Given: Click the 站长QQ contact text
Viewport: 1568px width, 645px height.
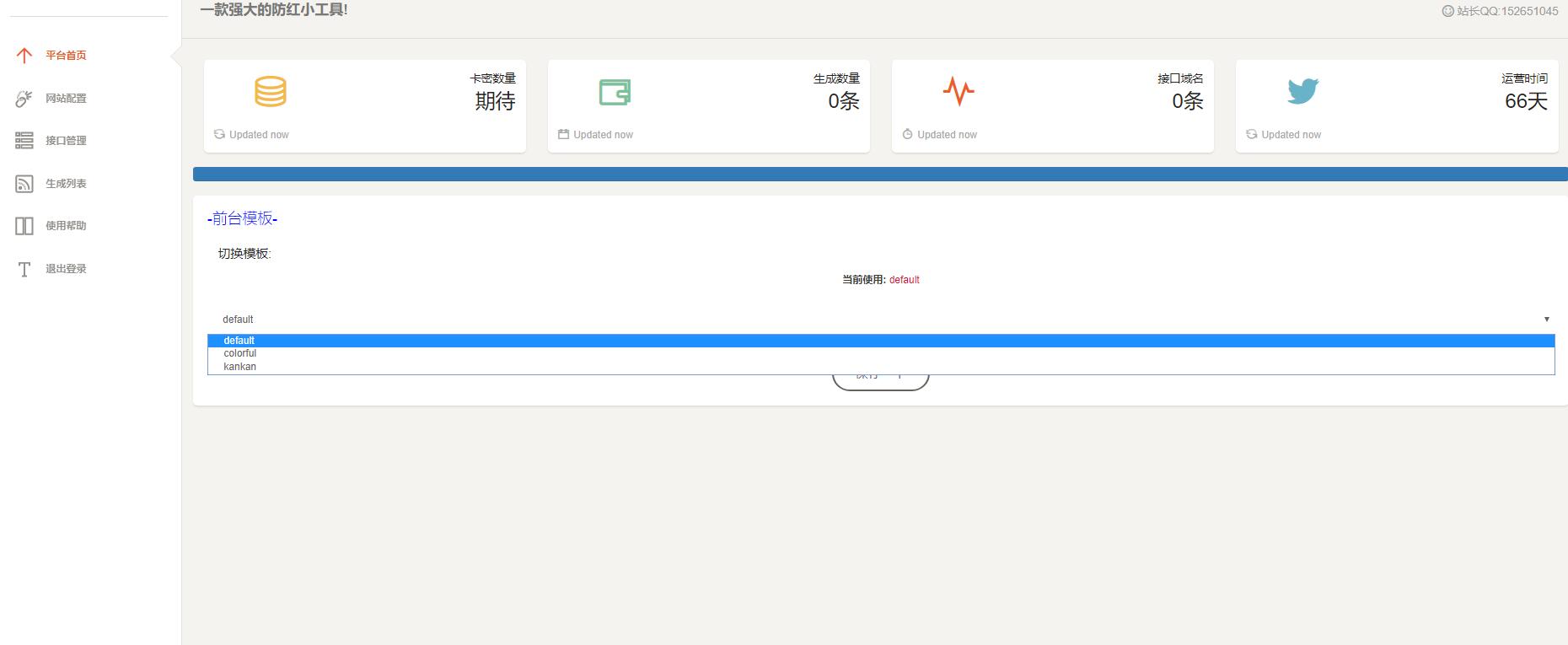Looking at the screenshot, I should (x=1506, y=11).
